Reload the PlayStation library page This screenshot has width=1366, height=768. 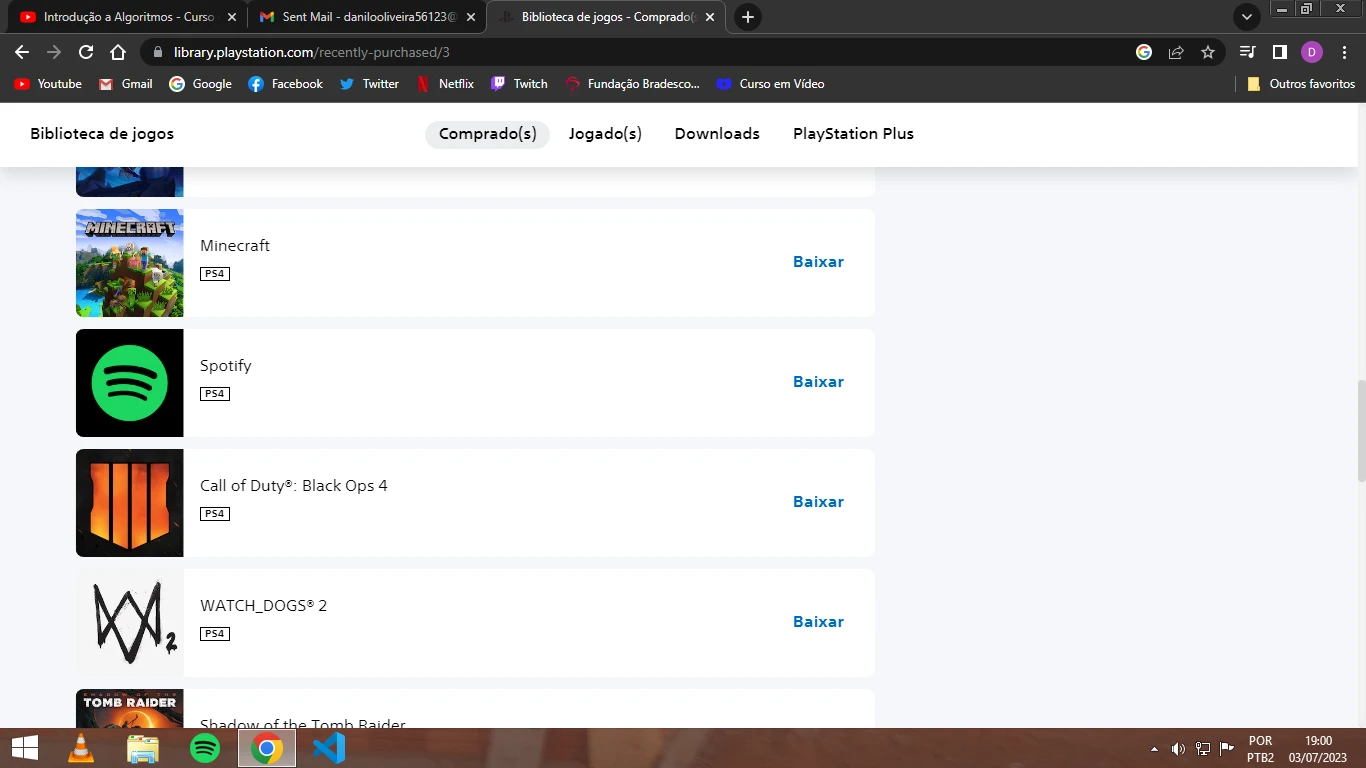(x=86, y=52)
